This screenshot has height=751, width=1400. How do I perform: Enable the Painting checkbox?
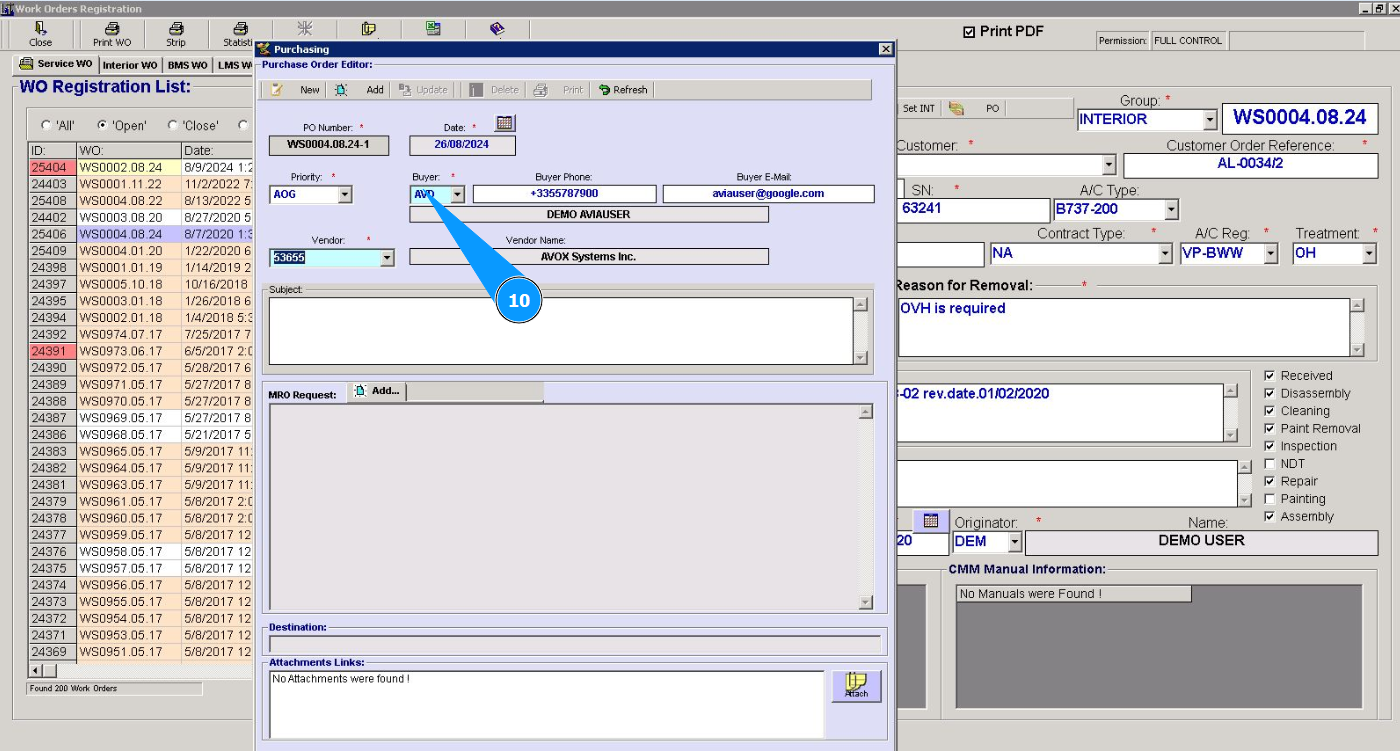point(1269,499)
